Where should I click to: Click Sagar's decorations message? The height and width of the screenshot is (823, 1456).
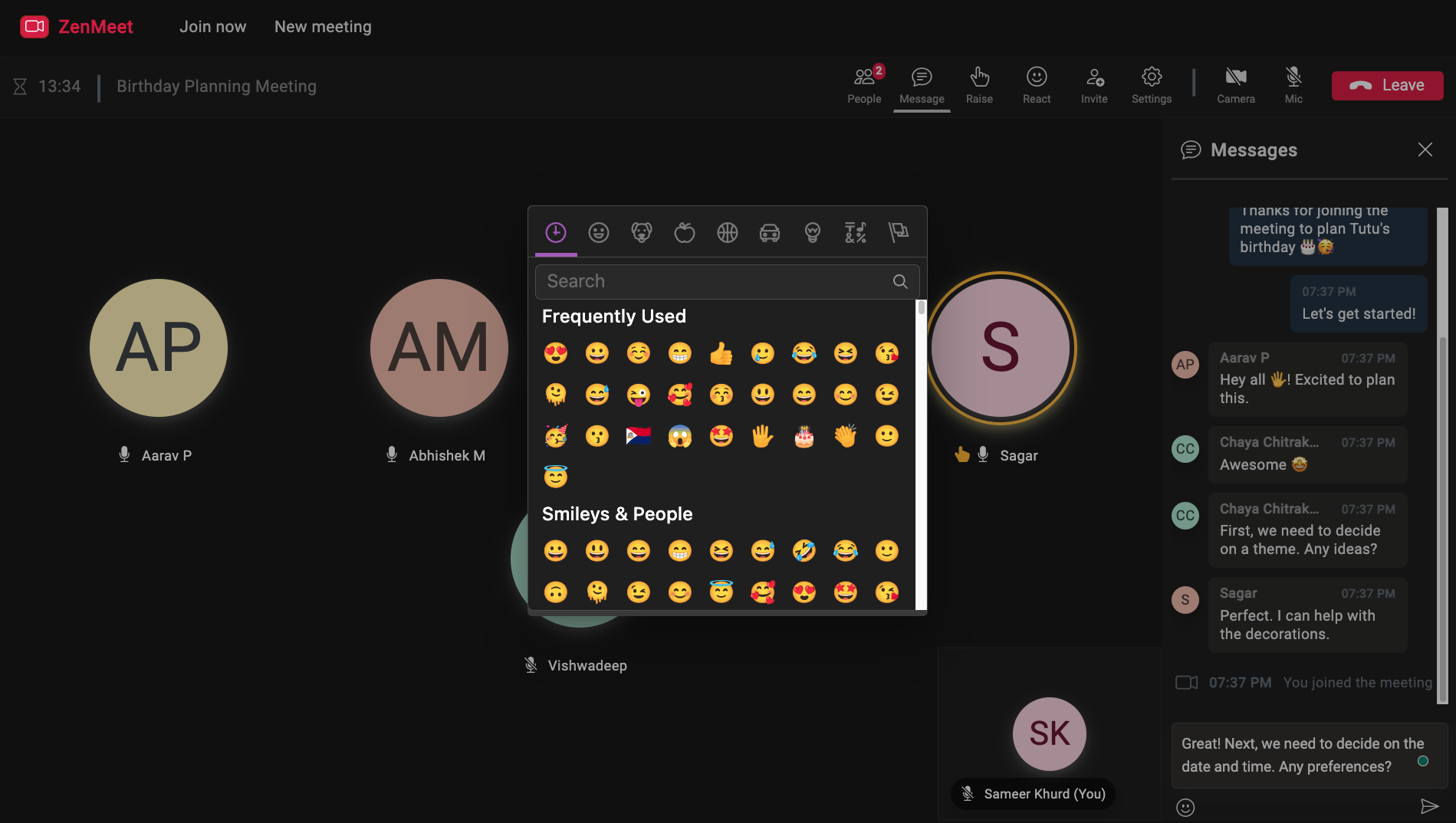1308,615
